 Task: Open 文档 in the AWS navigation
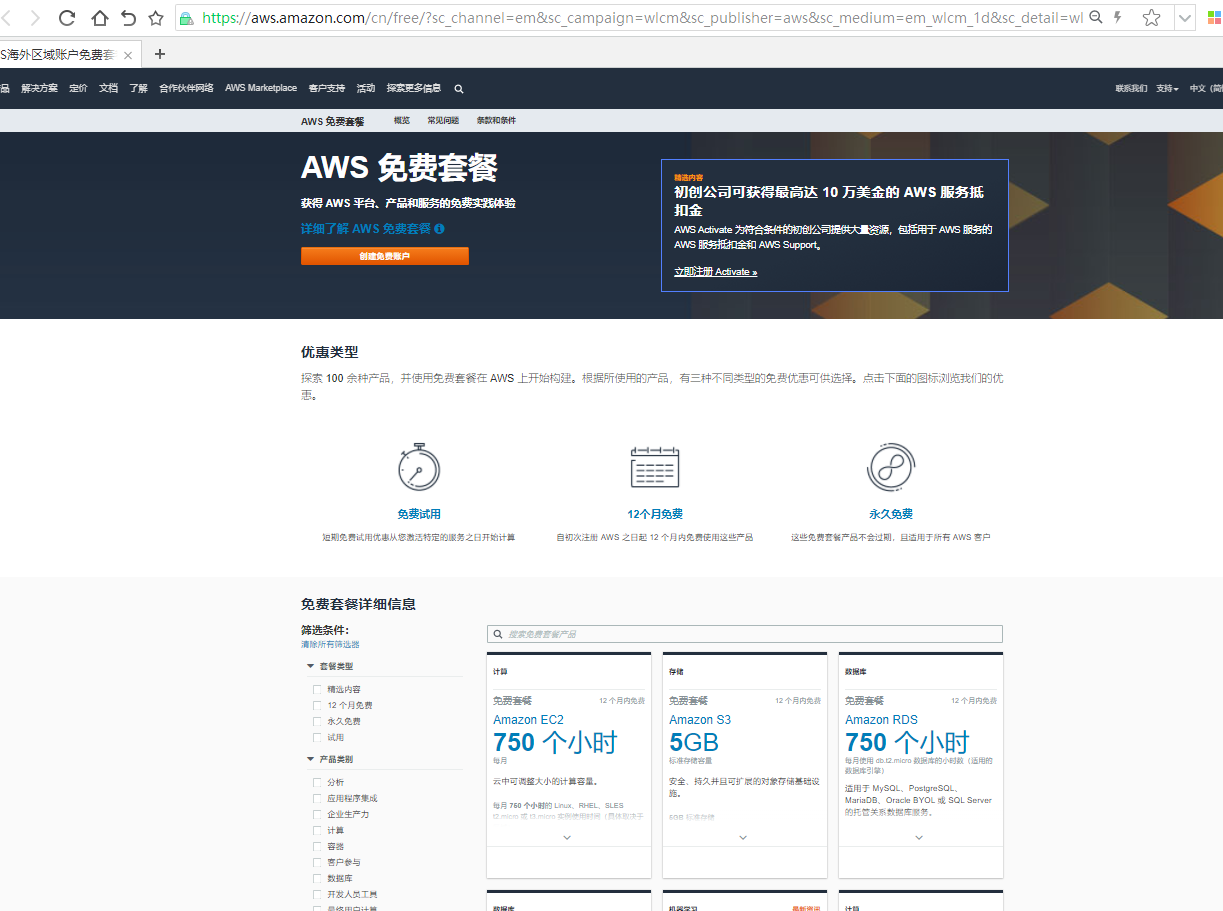(108, 88)
